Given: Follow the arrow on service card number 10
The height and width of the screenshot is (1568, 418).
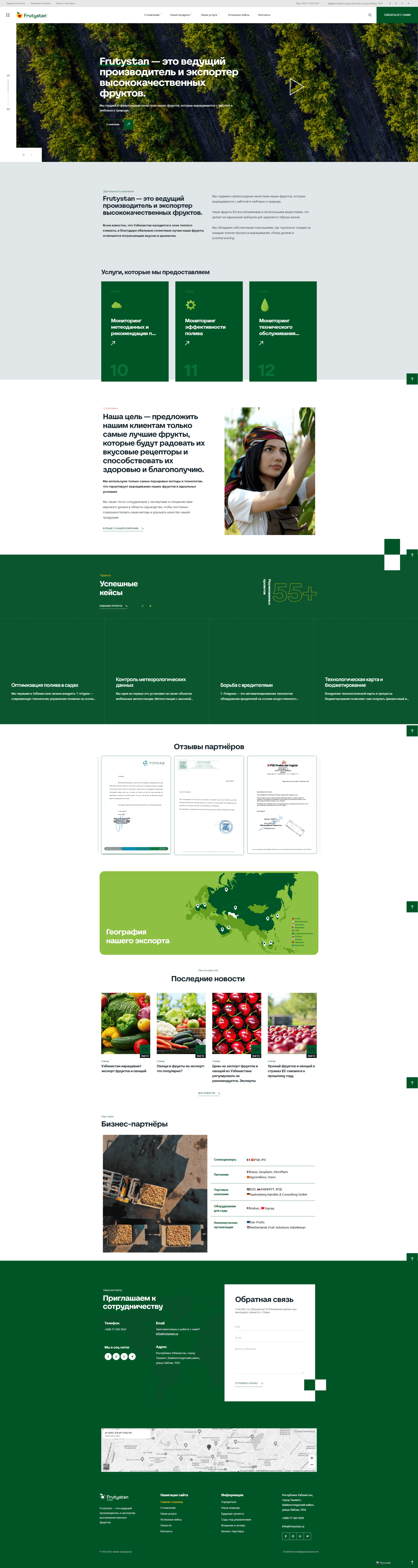Looking at the screenshot, I should pyautogui.click(x=113, y=343).
